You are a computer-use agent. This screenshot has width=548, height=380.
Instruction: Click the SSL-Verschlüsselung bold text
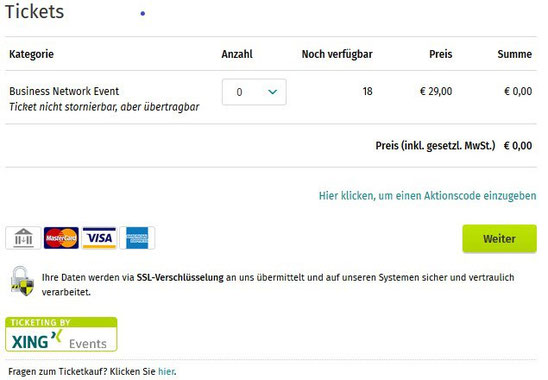[180, 278]
